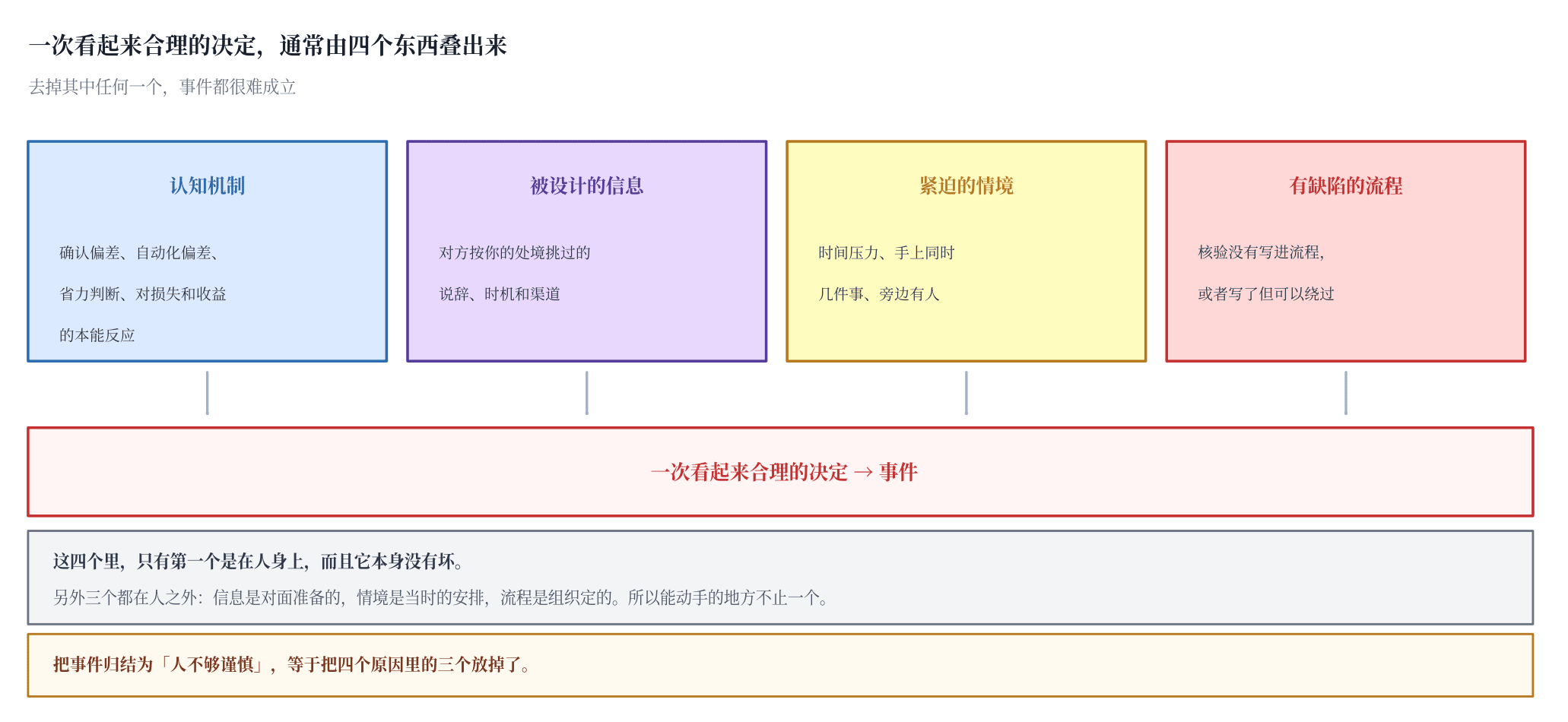Click the red text "一次看起来合理的决定 → 事件"
This screenshot has height=722, width=1568.
point(784,473)
